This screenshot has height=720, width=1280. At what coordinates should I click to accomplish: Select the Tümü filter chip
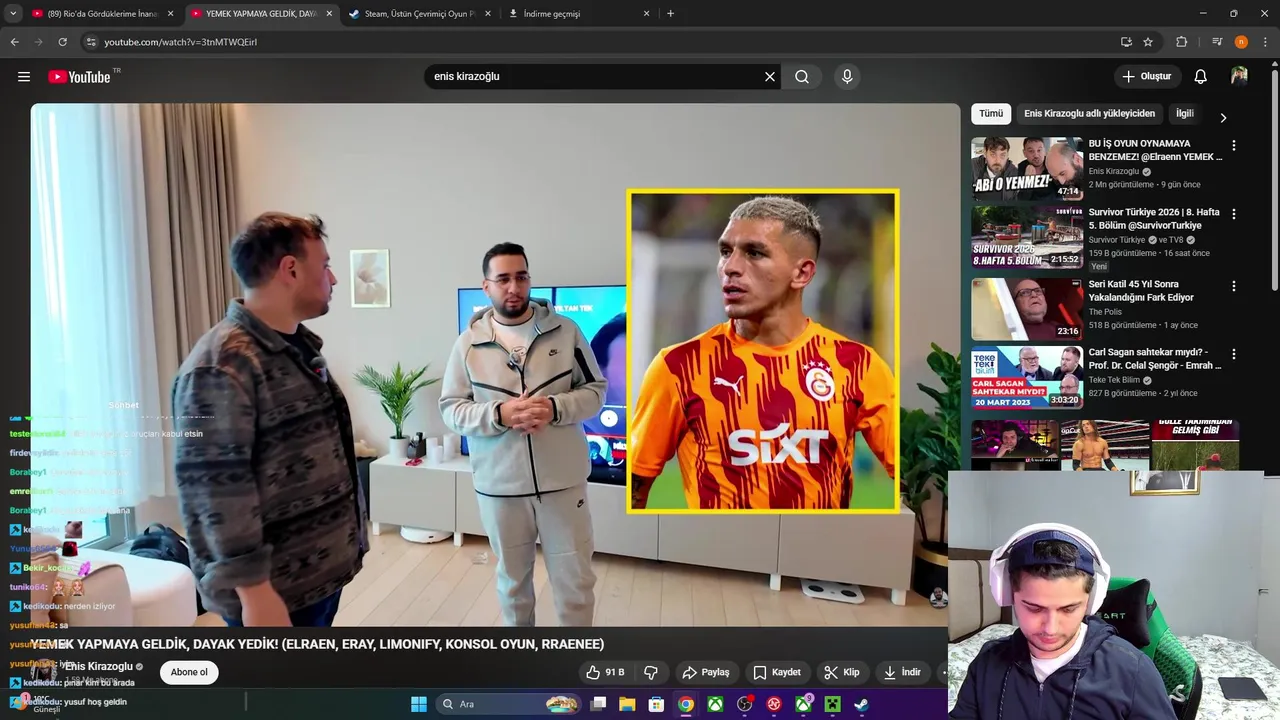991,114
